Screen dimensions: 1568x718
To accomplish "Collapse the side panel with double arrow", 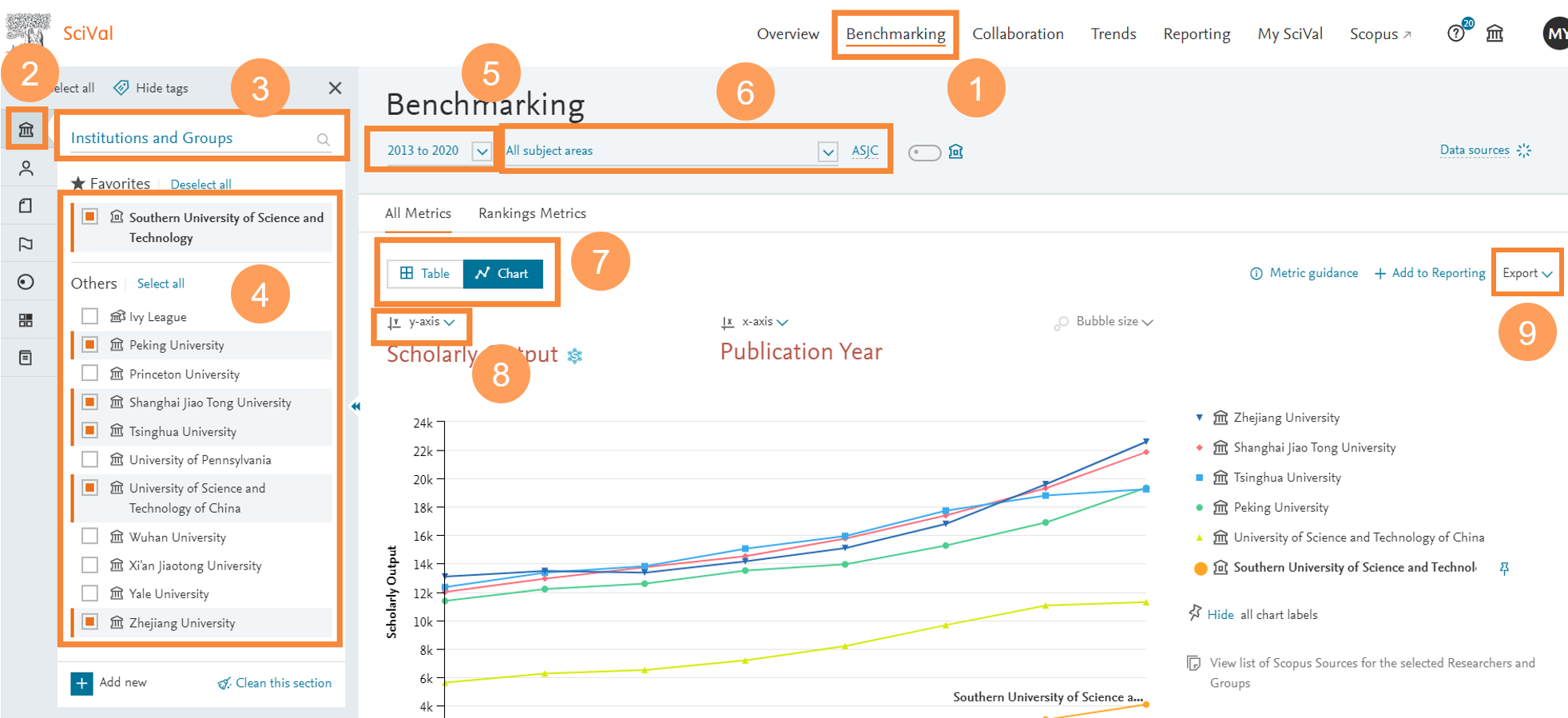I will pyautogui.click(x=355, y=407).
